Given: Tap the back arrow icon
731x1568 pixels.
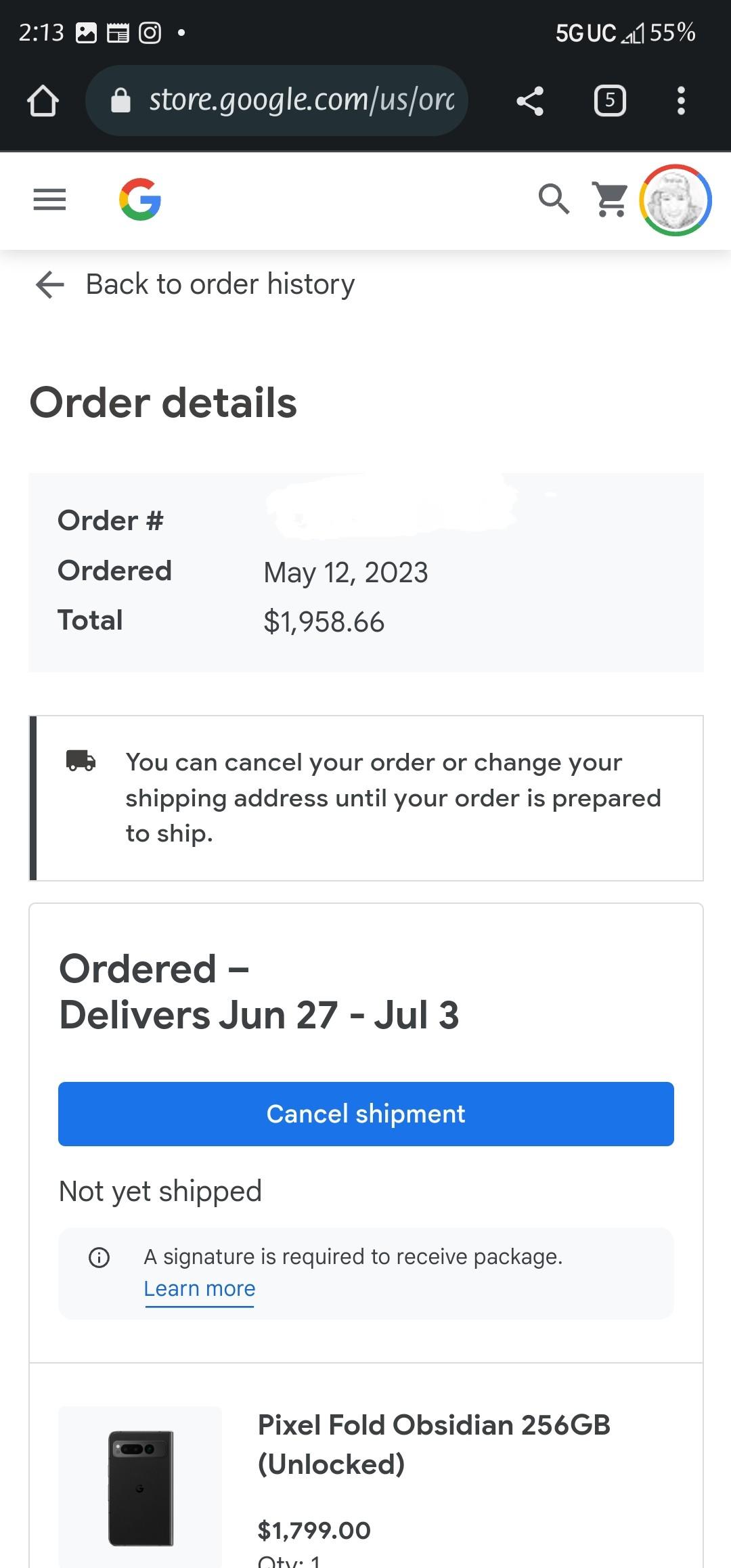Looking at the screenshot, I should [49, 284].
